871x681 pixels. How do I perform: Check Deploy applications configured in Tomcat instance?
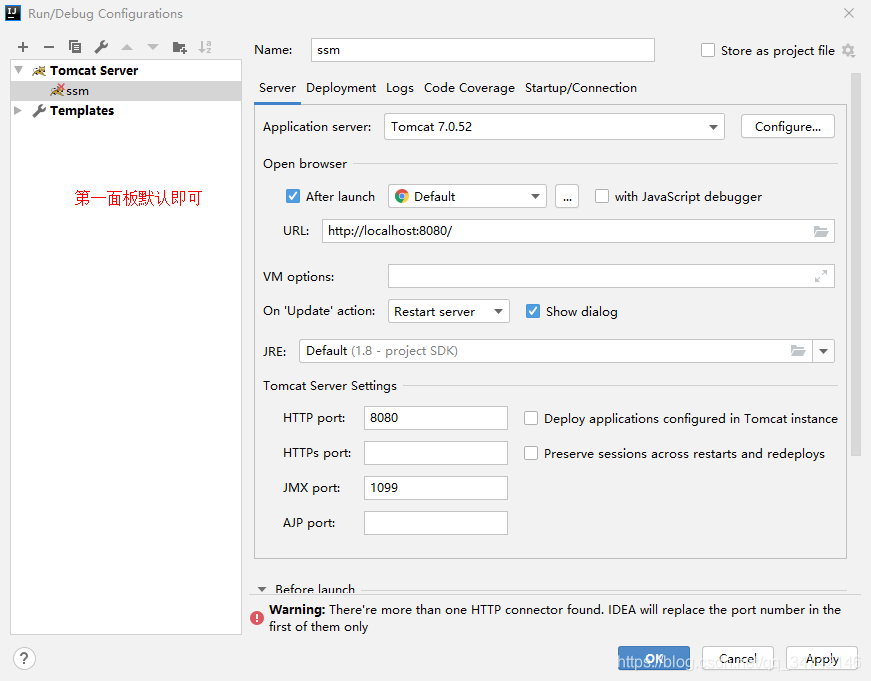coord(531,418)
